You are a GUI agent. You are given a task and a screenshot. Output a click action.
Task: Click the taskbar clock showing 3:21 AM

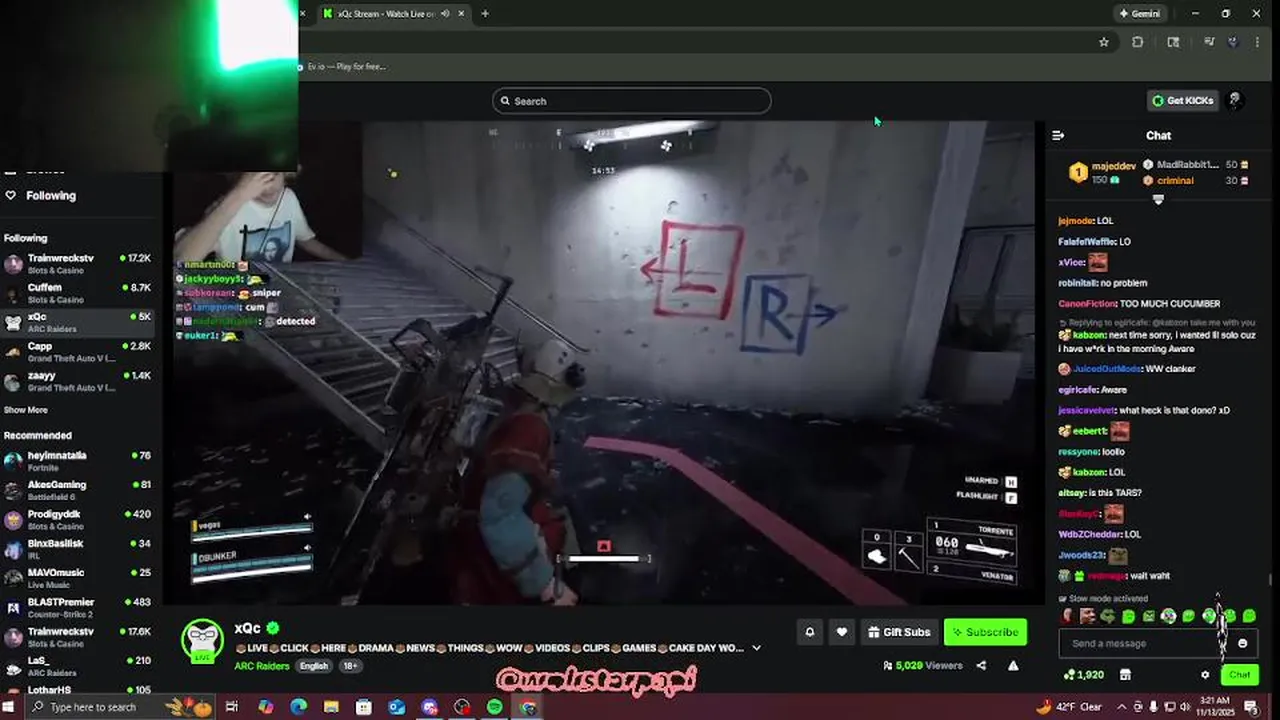pyautogui.click(x=1217, y=707)
